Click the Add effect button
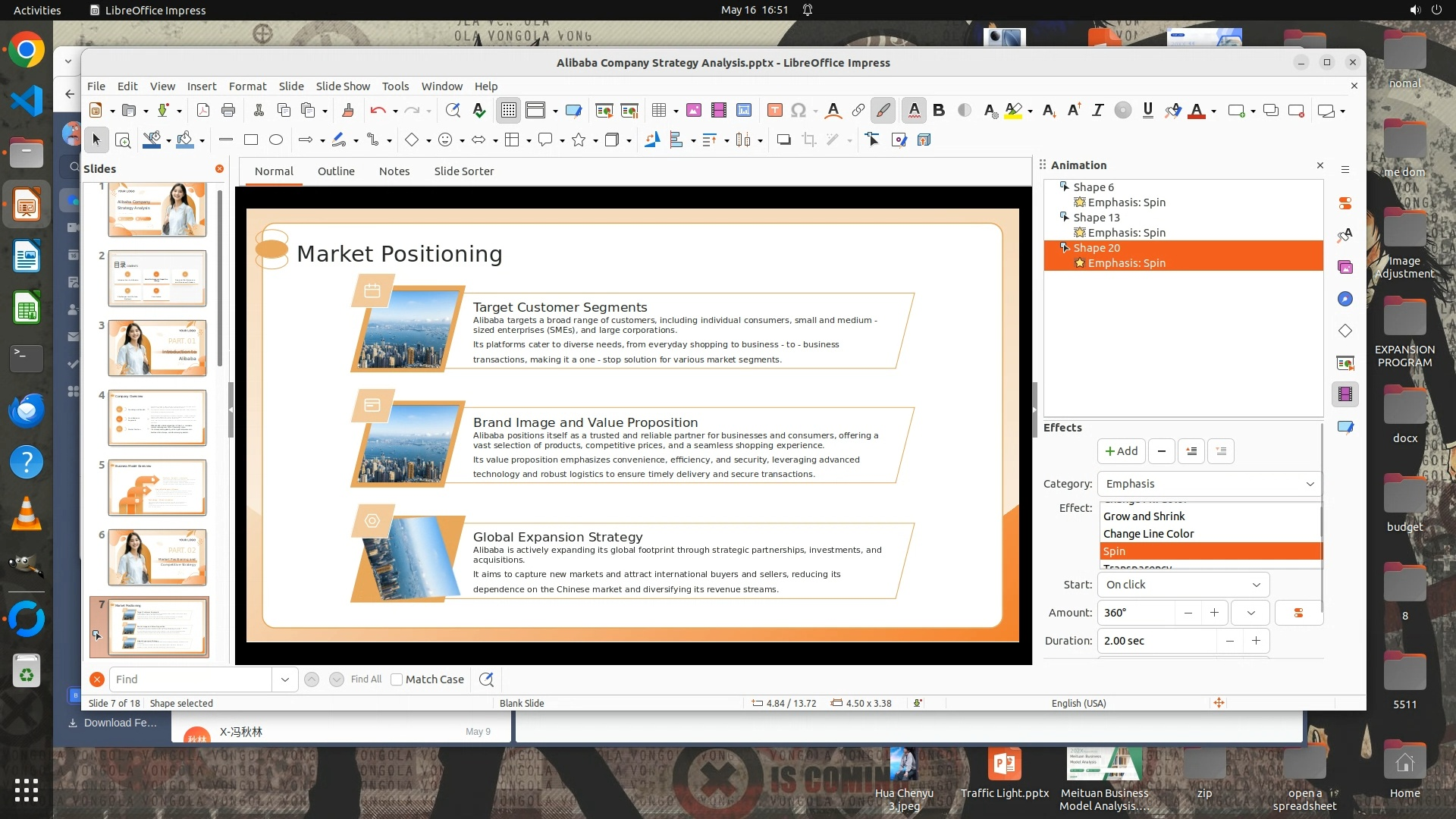Screen dimensions: 1456x819 (x=1121, y=451)
